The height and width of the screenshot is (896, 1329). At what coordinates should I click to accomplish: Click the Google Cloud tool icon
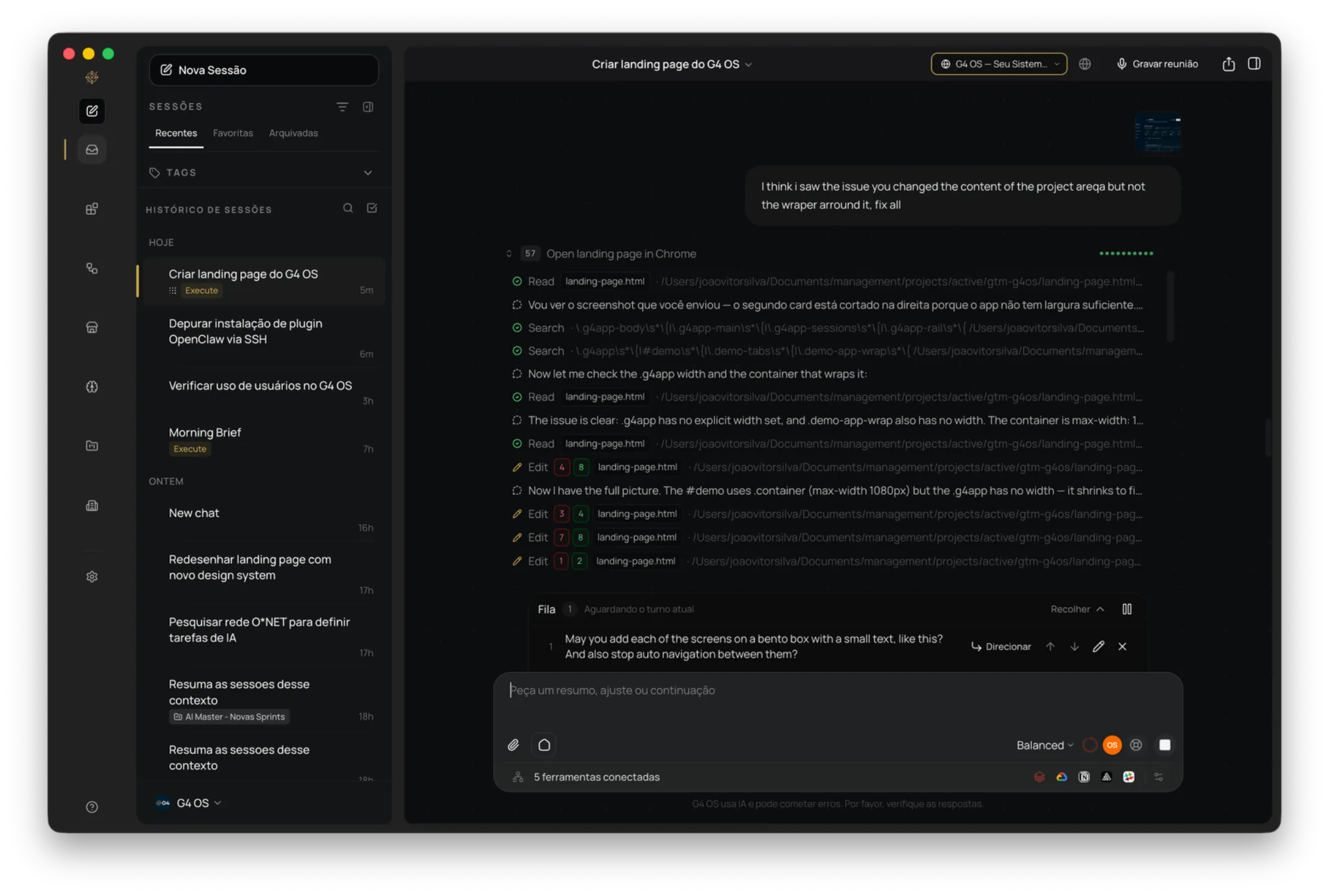pos(1062,777)
